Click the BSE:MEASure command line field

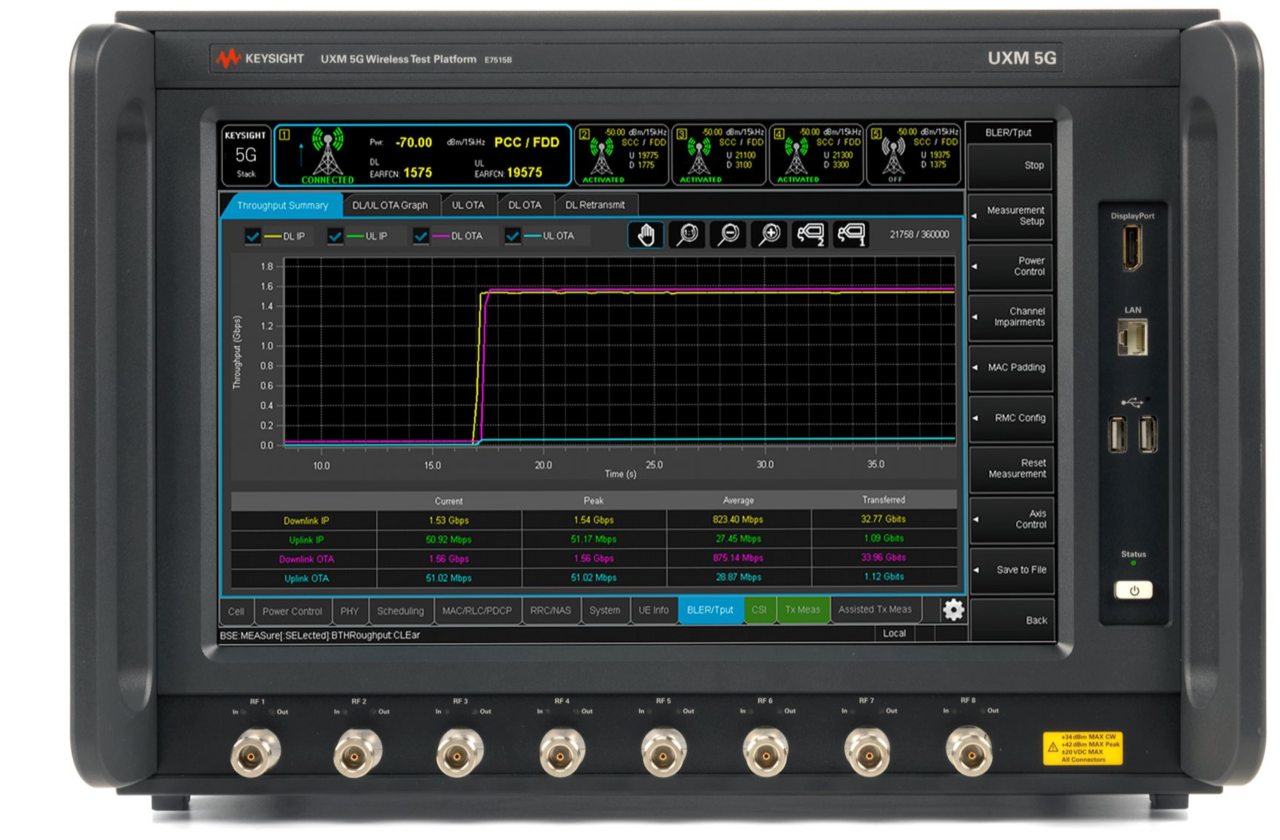click(546, 634)
